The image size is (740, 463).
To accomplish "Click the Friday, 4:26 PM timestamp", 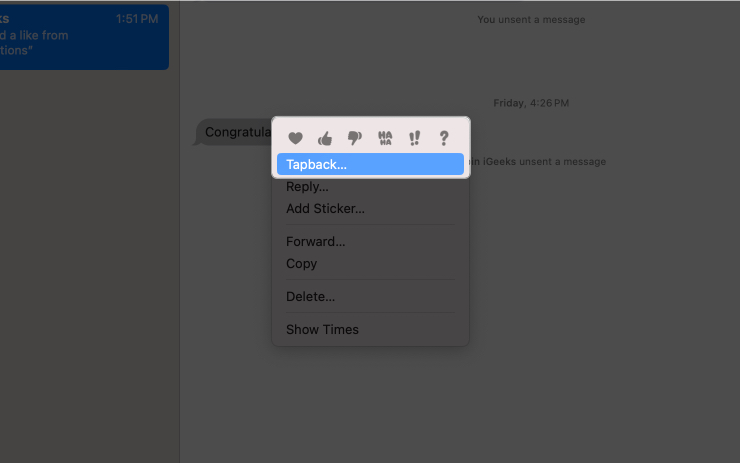I will click(531, 103).
